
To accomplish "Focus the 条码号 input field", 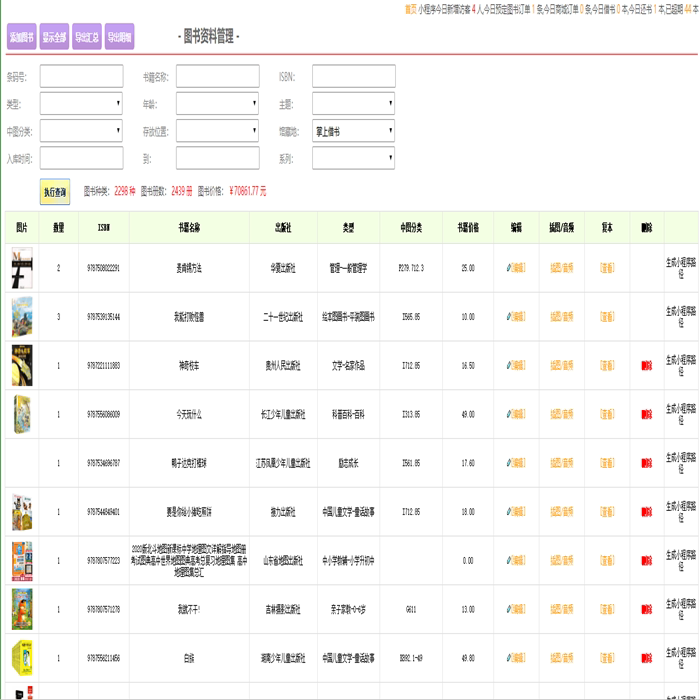I will (x=81, y=76).
